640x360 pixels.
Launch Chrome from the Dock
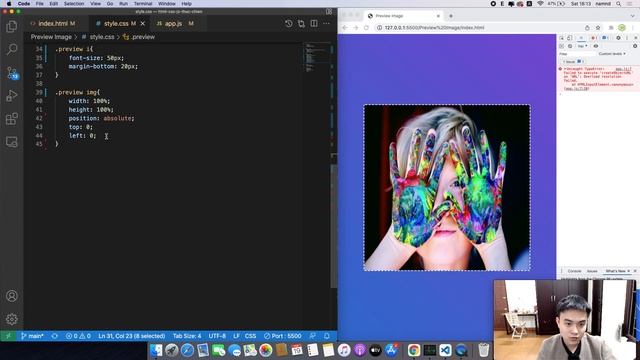(x=413, y=350)
